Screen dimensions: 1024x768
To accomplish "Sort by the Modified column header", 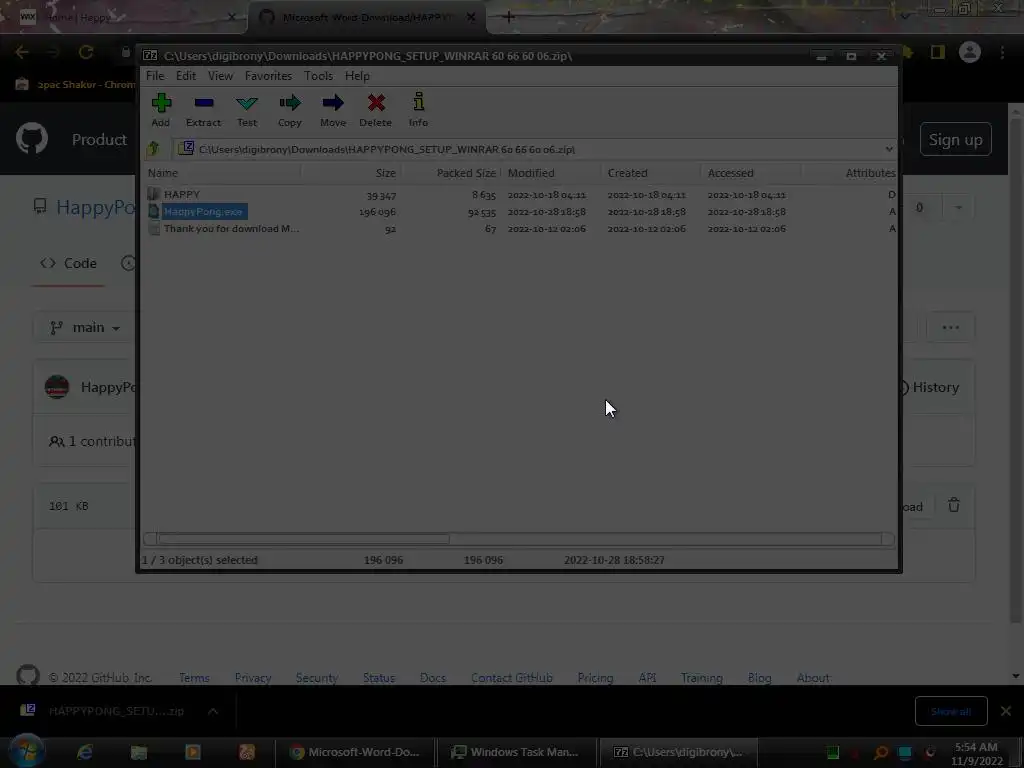I will 551,173.
